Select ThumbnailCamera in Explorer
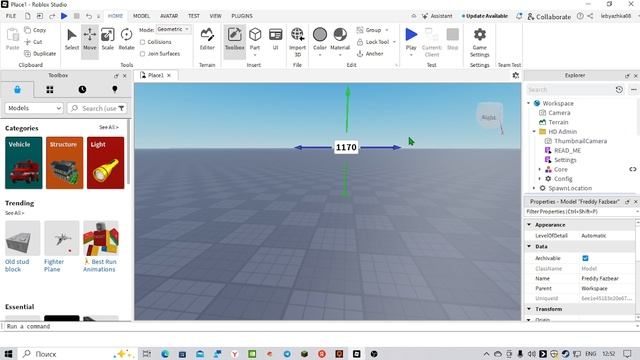The height and width of the screenshot is (360, 640). pyautogui.click(x=580, y=141)
